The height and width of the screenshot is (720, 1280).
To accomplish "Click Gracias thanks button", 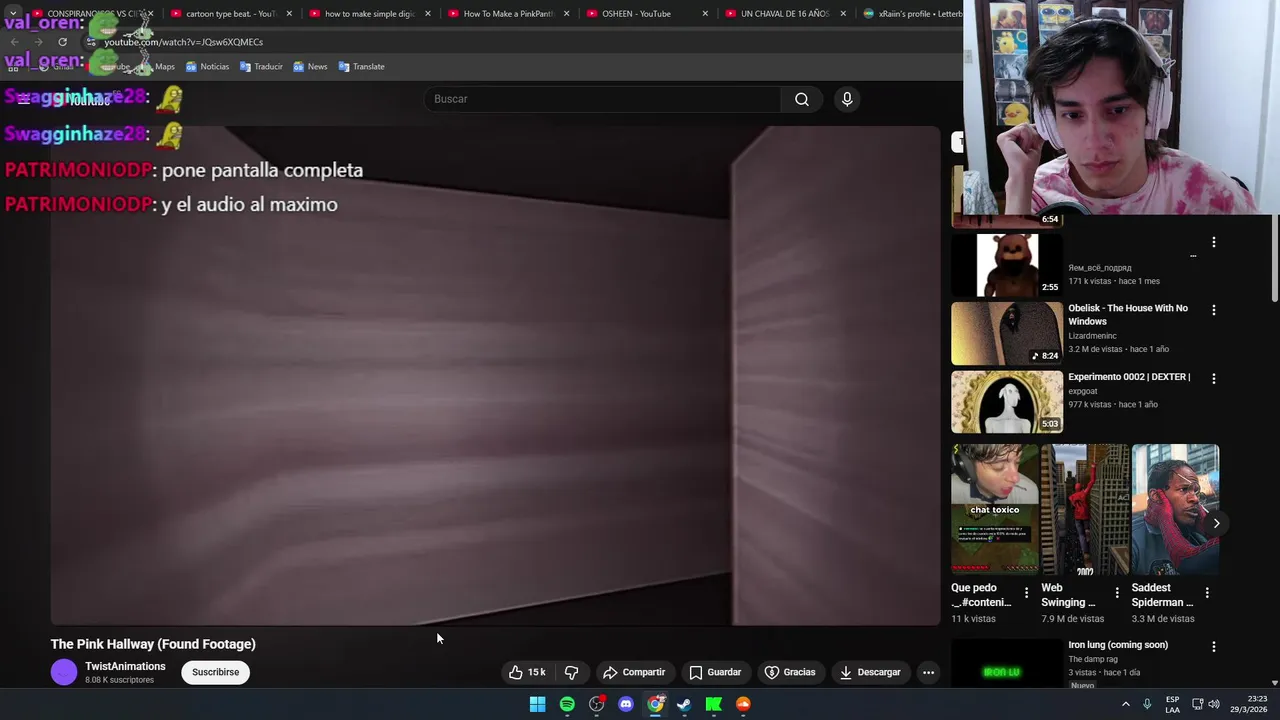I will (x=790, y=672).
